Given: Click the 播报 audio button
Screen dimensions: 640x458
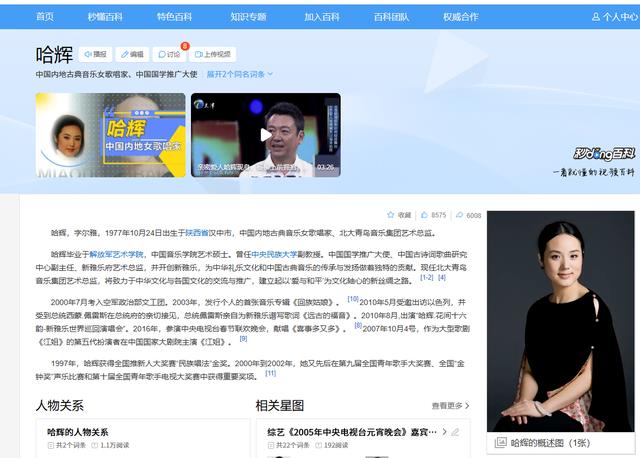Looking at the screenshot, I should pyautogui.click(x=96, y=54).
